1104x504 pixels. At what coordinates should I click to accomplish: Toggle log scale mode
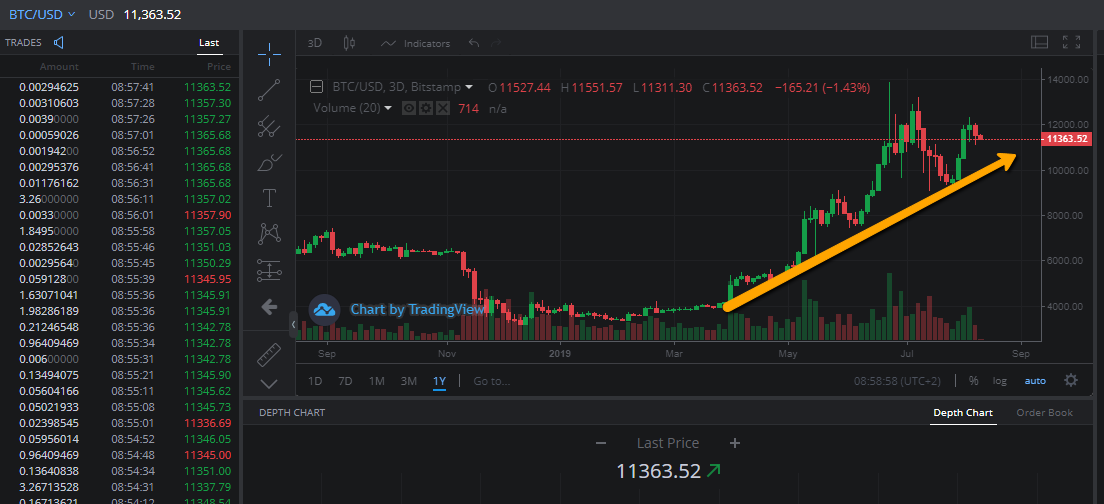1000,381
